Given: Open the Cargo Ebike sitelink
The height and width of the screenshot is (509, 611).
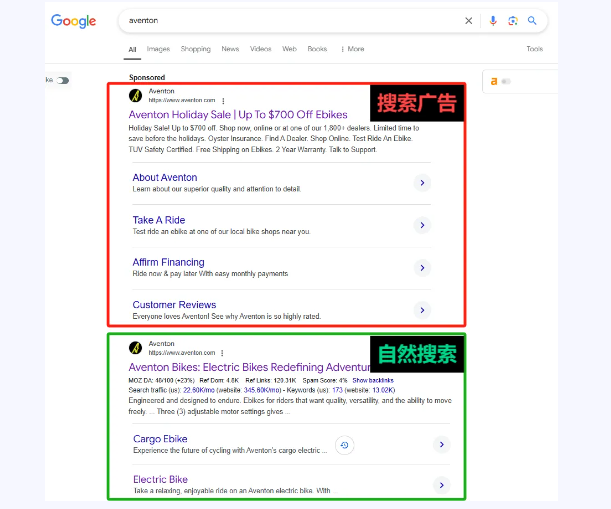Looking at the screenshot, I should 160,439.
